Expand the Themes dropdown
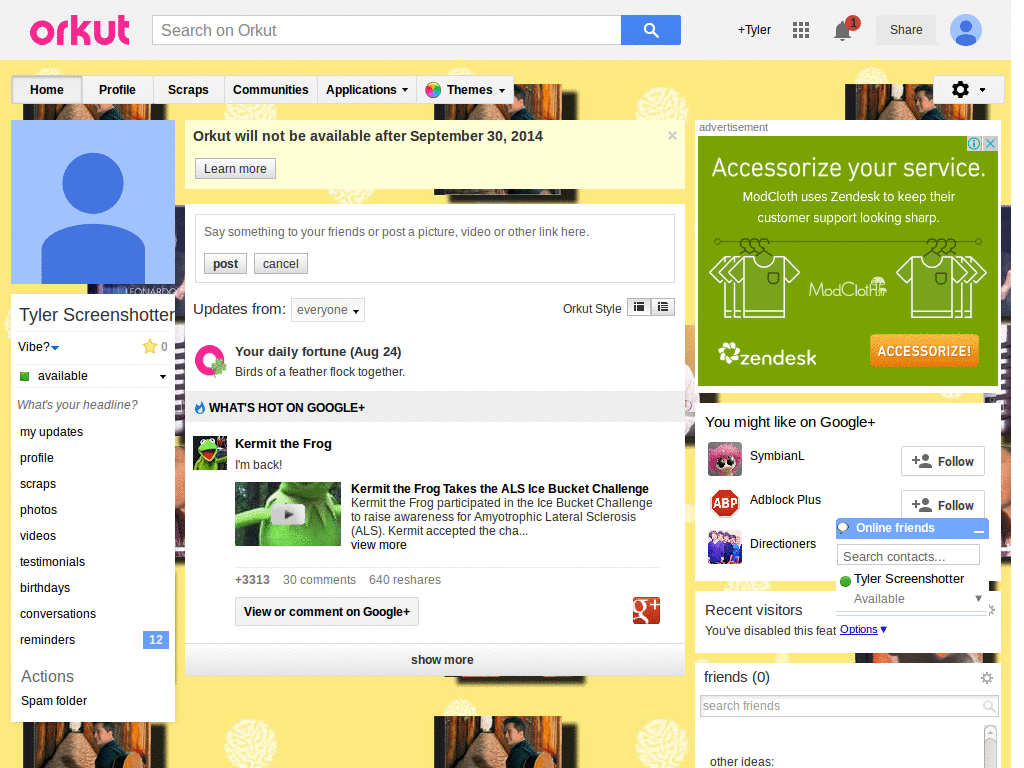The image size is (1024, 768). click(x=502, y=91)
